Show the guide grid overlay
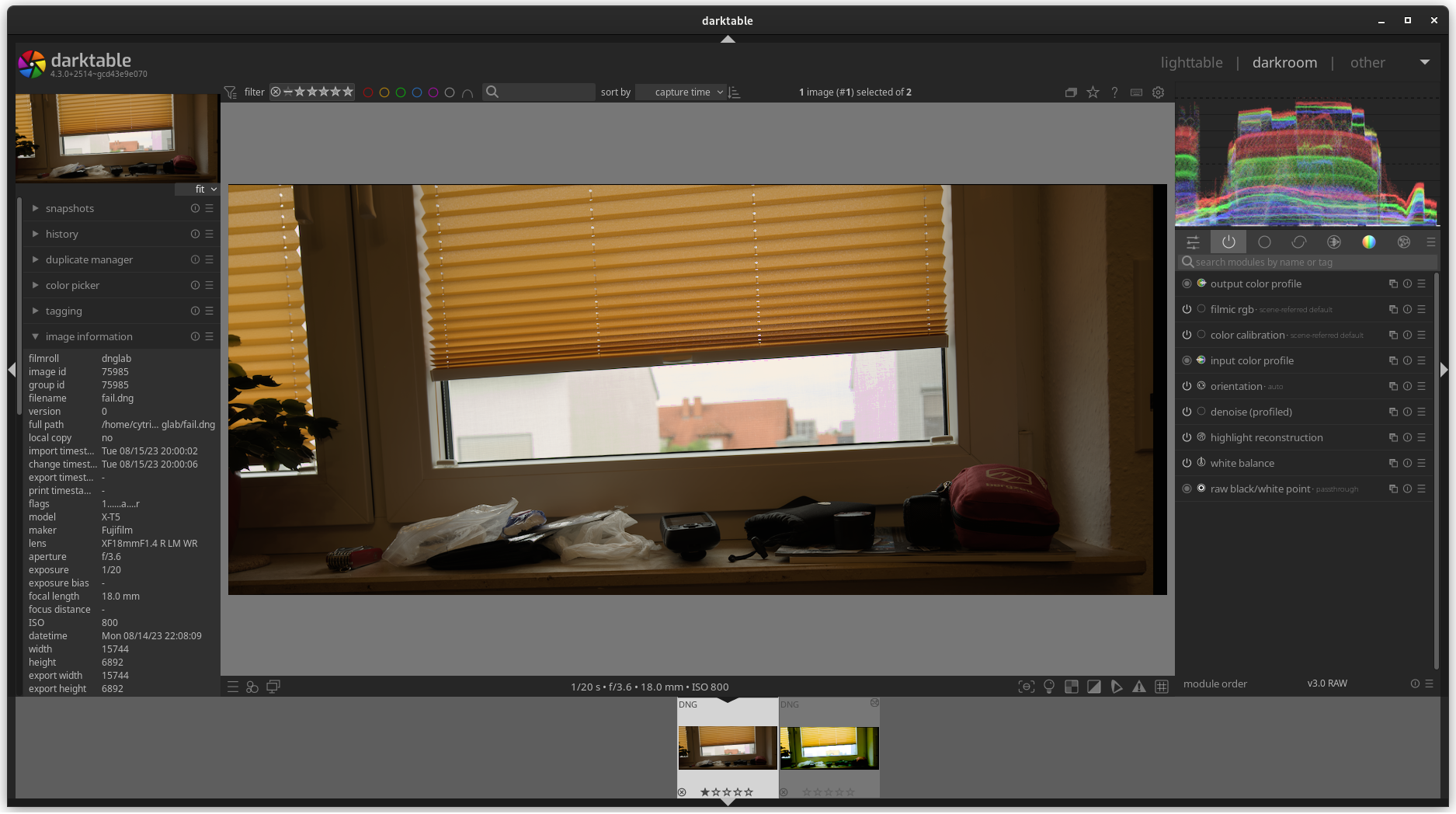The image size is (1456, 814). click(x=1162, y=687)
